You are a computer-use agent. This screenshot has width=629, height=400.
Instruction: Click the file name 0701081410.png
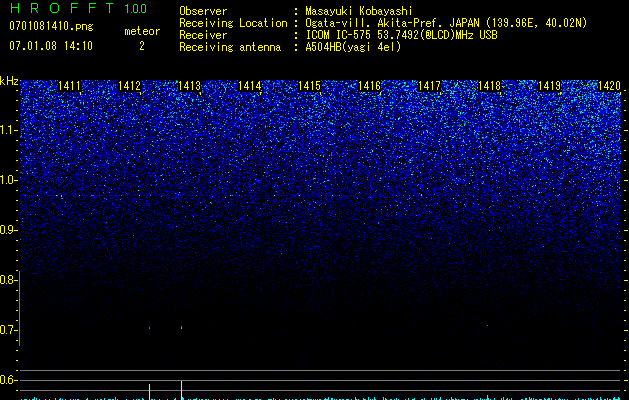[51, 26]
